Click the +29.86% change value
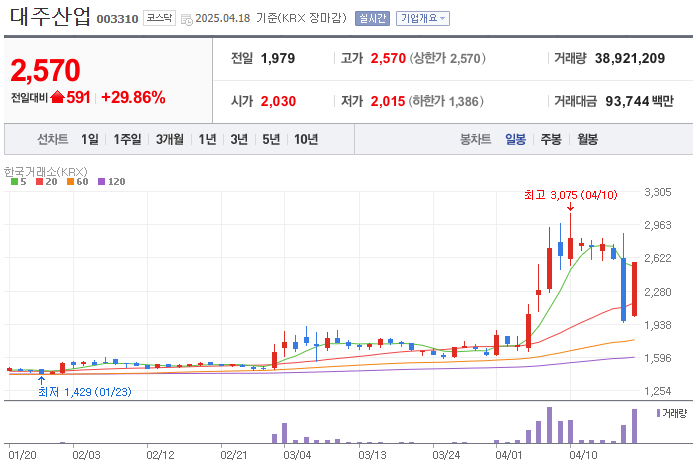The width and height of the screenshot is (693, 468). tap(133, 97)
